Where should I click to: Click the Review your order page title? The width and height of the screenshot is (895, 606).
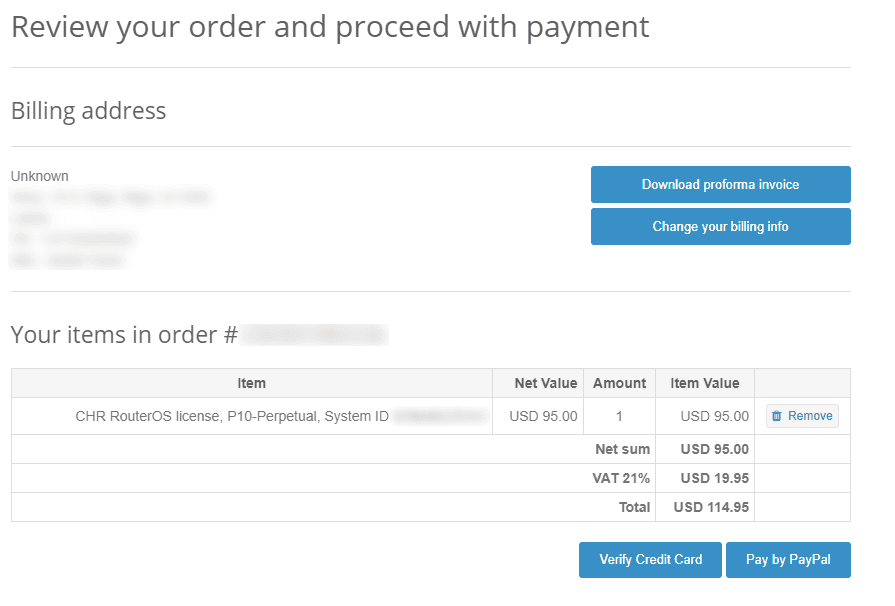(328, 27)
